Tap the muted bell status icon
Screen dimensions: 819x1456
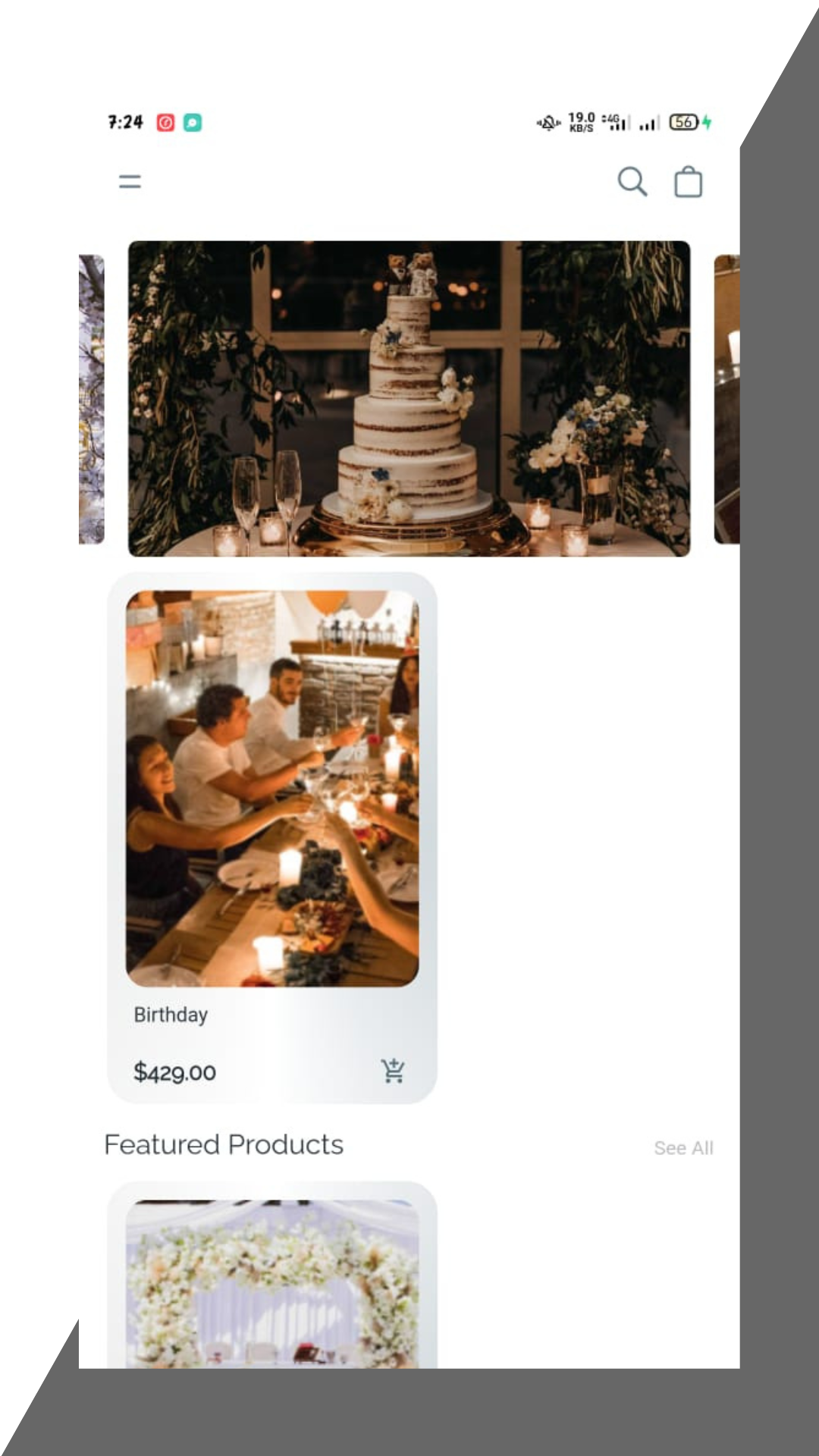pos(548,122)
